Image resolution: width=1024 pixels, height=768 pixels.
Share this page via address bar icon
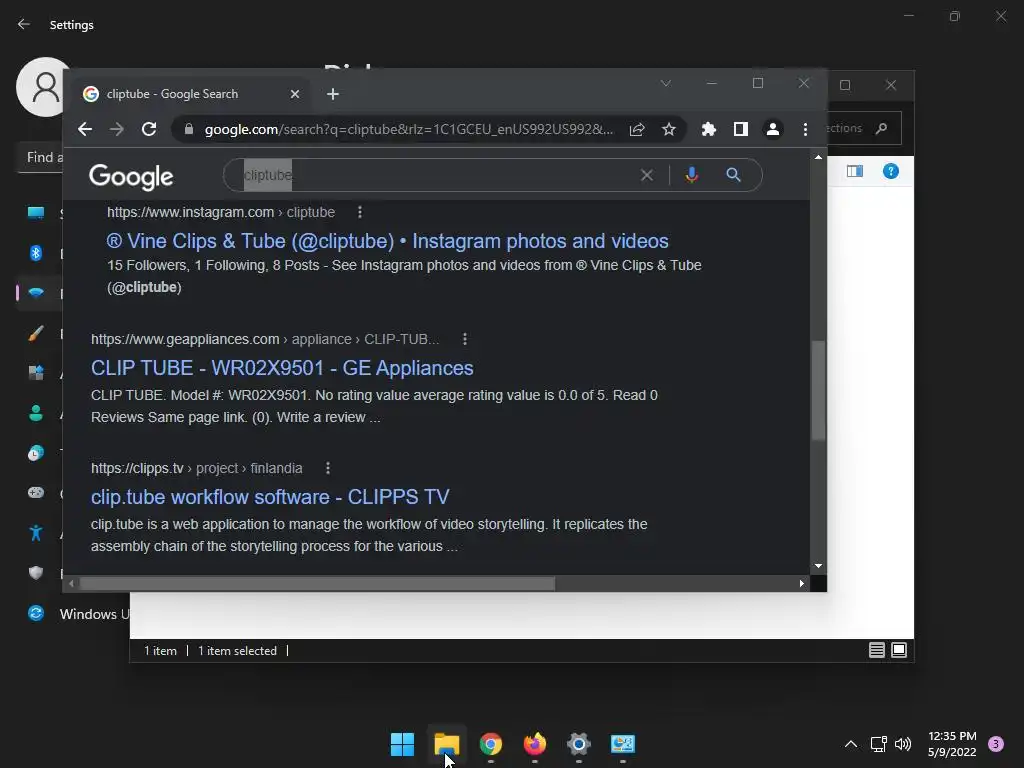click(637, 129)
